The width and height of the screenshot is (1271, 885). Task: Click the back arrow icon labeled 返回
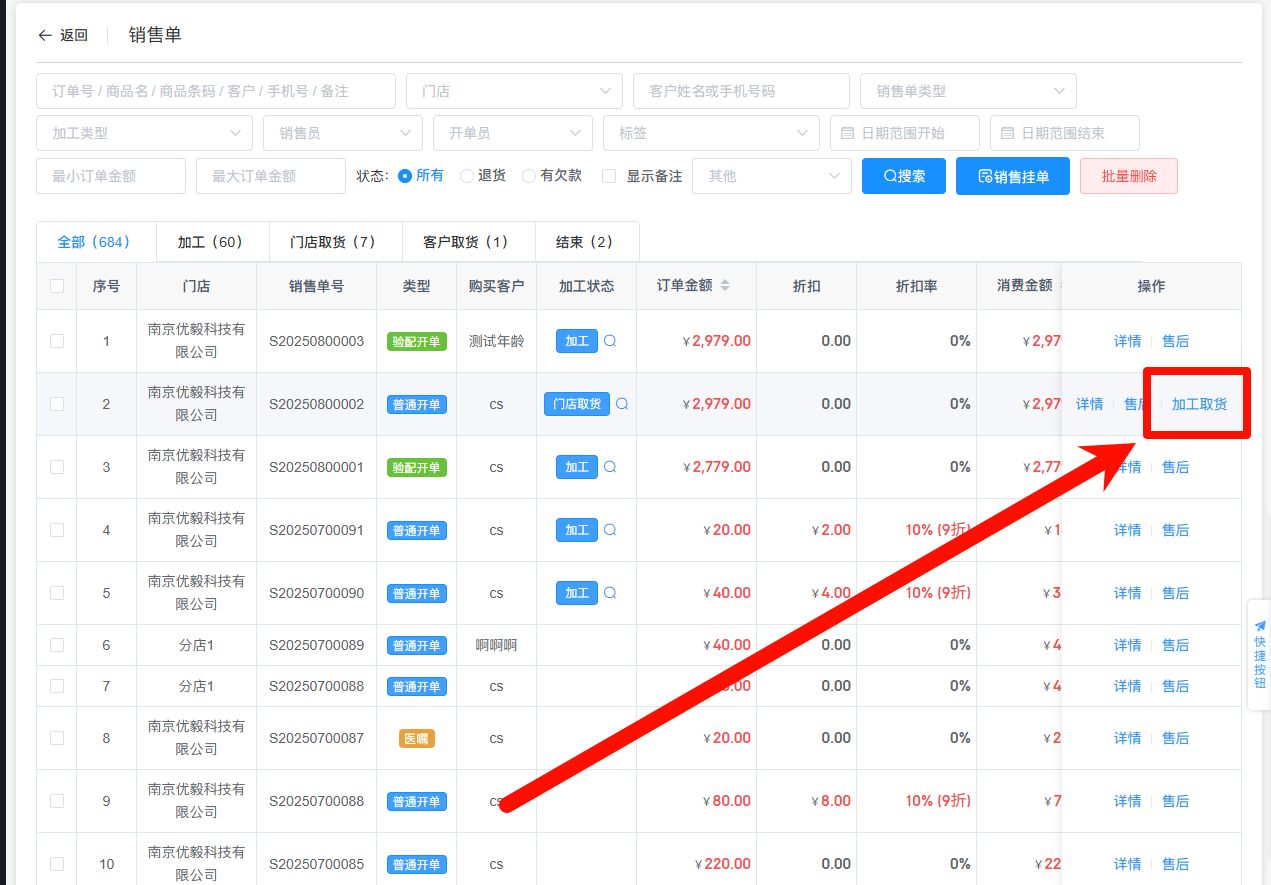[x=45, y=35]
